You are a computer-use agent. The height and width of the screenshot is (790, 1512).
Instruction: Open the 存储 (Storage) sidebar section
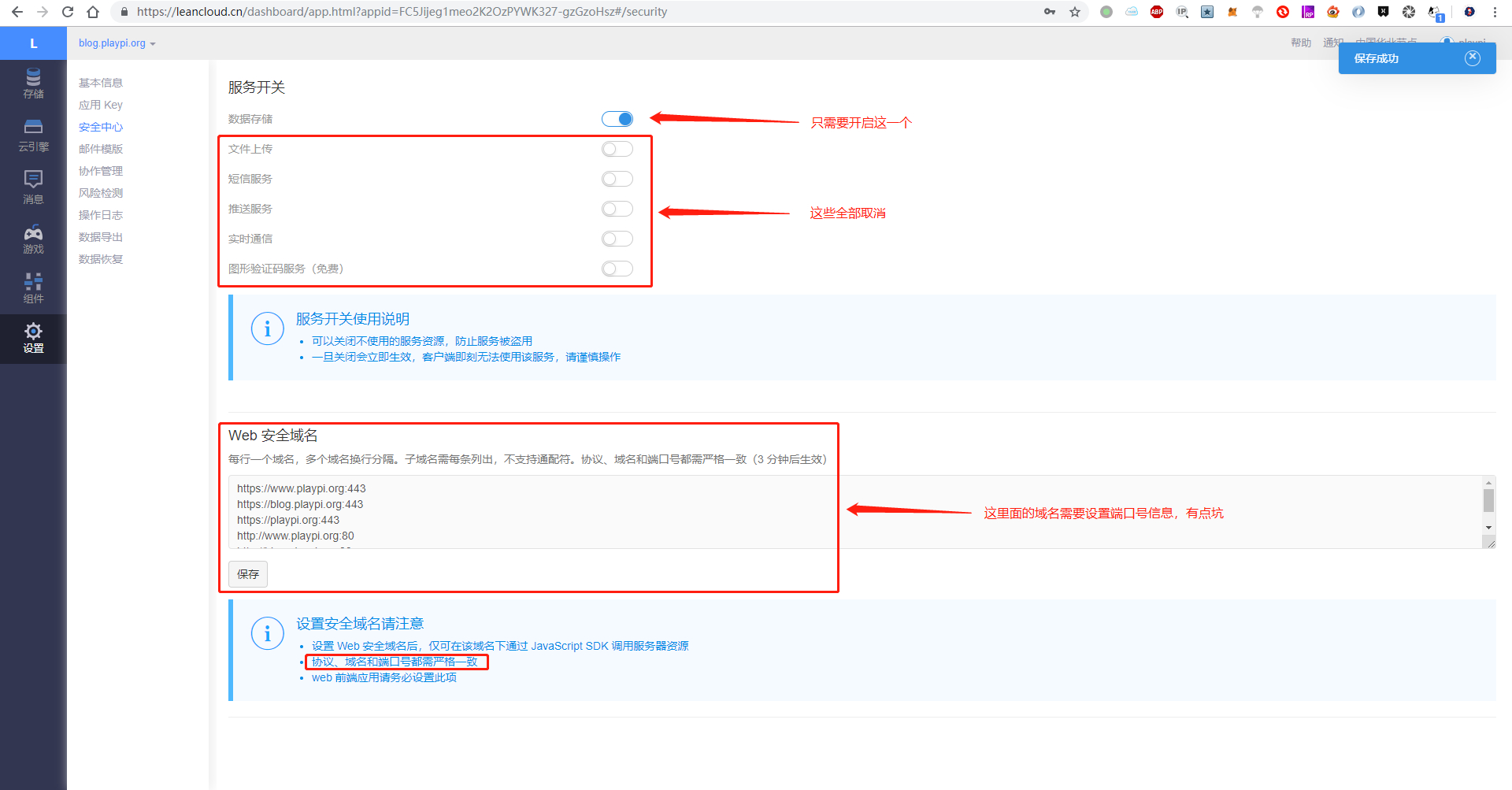click(33, 83)
